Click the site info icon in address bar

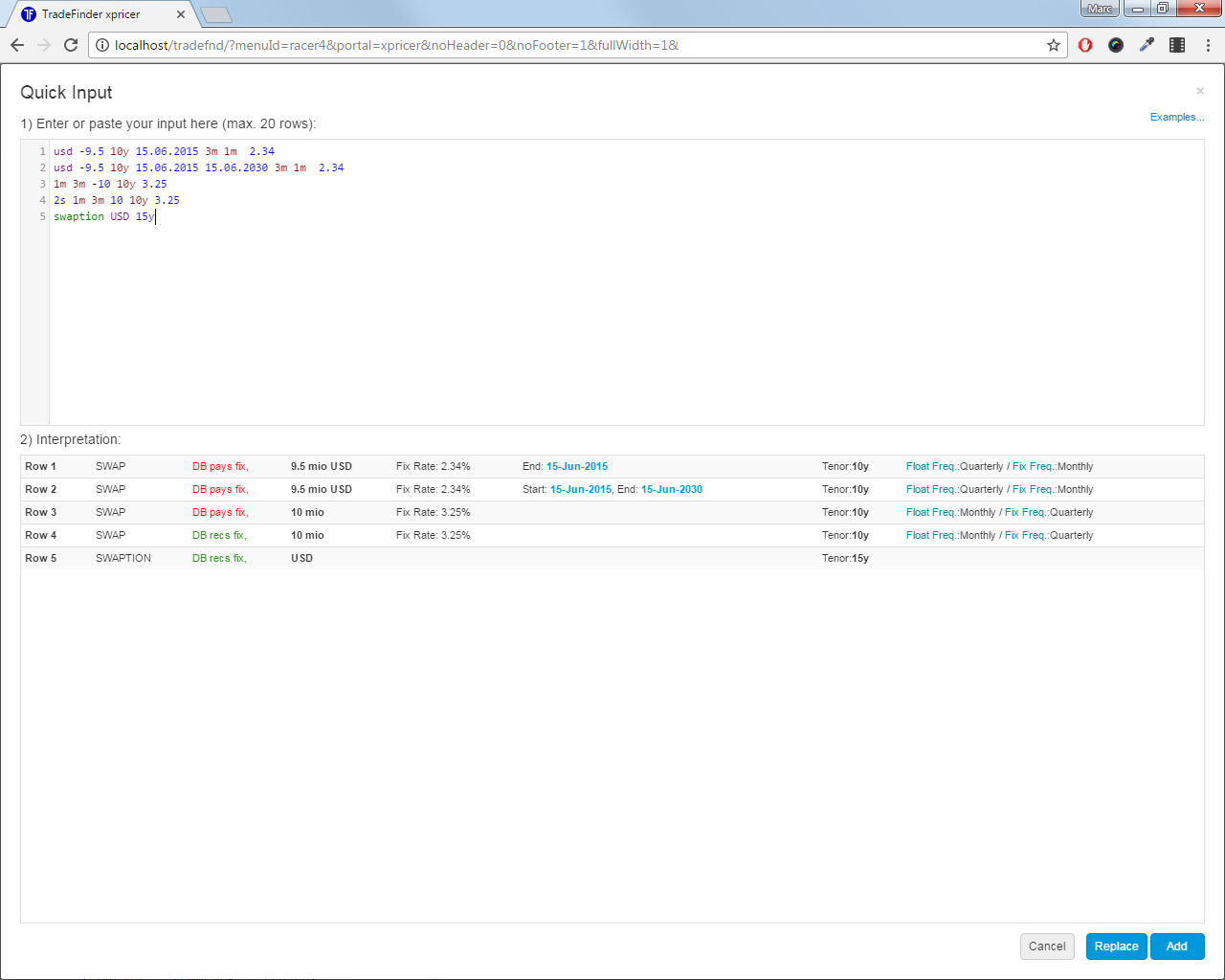click(102, 45)
